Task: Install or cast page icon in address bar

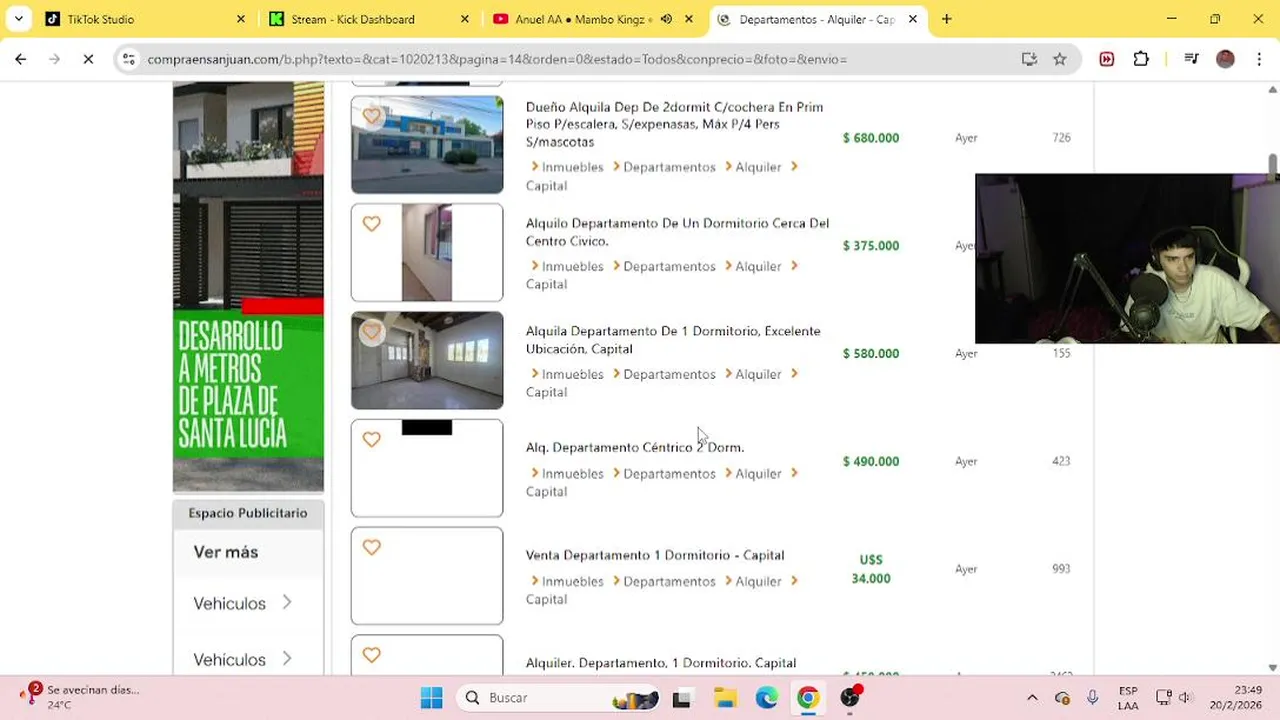Action: (1029, 59)
